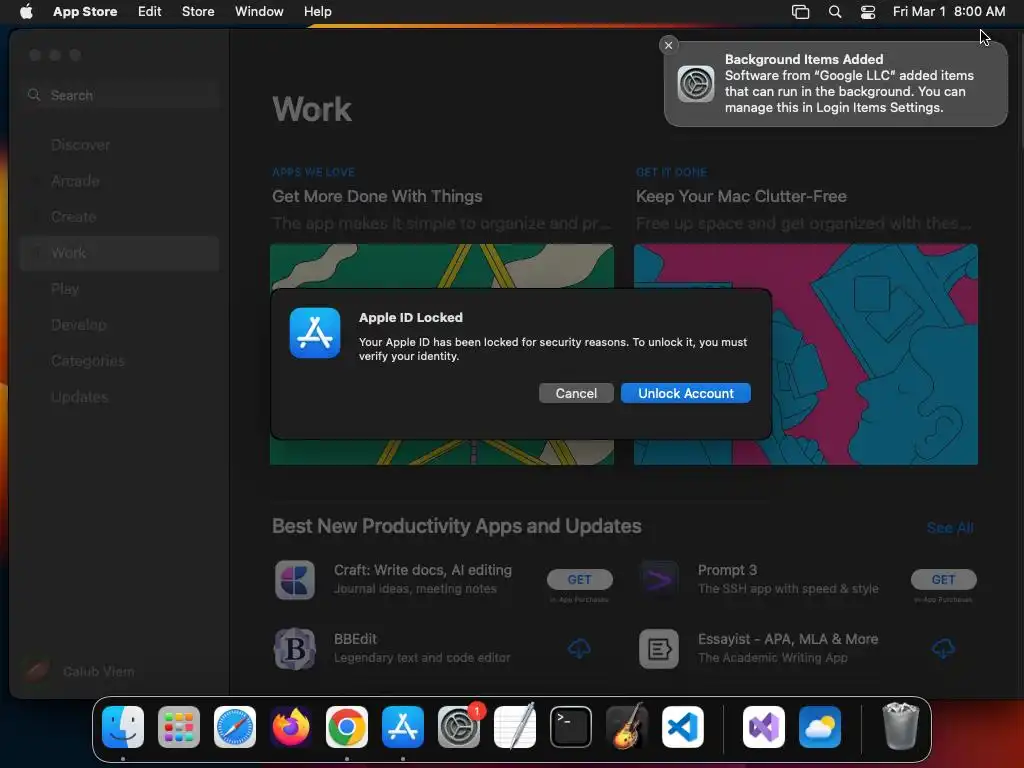Click the App Store icon in the dialog
This screenshot has height=768, width=1024.
[x=315, y=333]
